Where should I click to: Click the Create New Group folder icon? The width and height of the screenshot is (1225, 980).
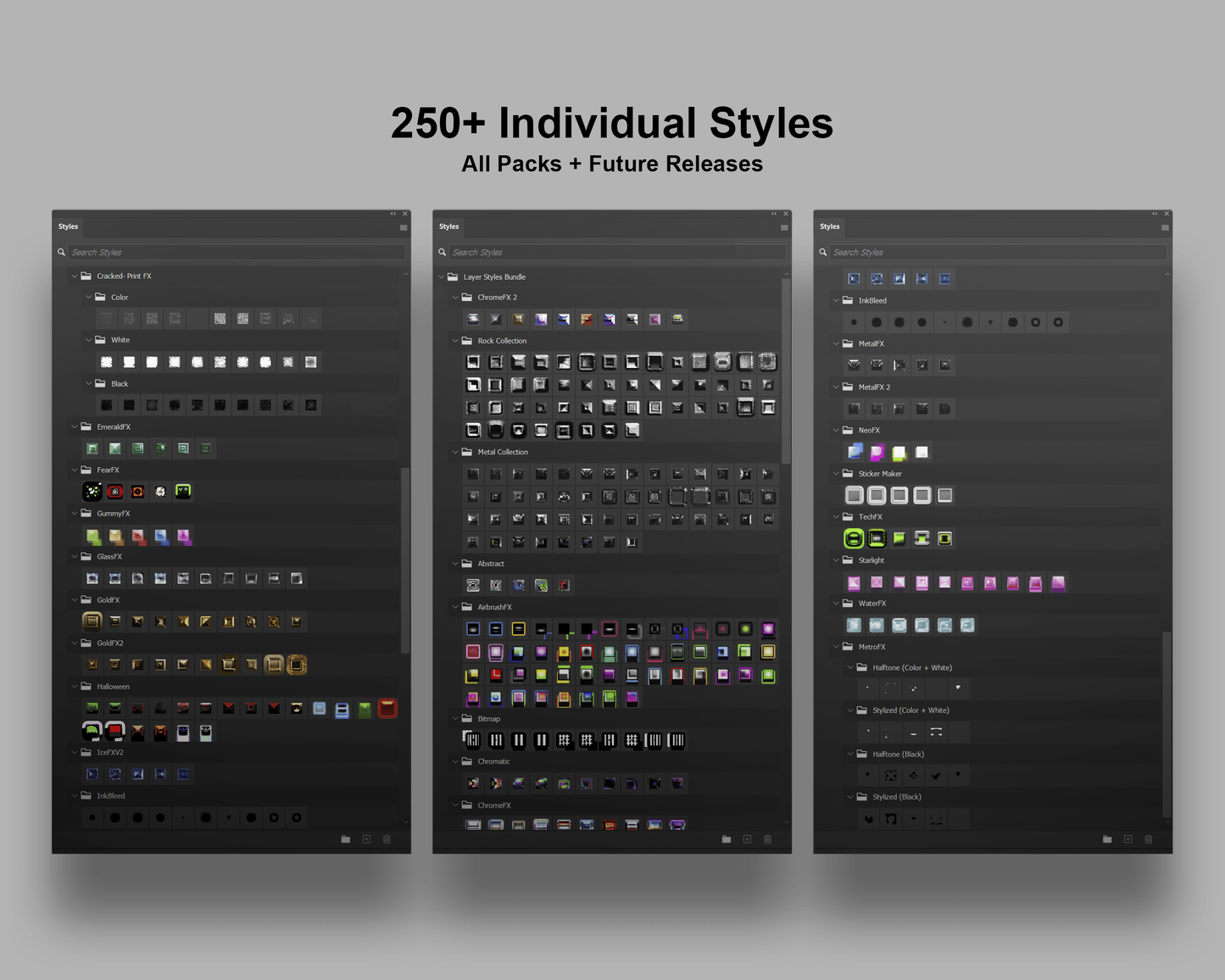click(x=345, y=838)
